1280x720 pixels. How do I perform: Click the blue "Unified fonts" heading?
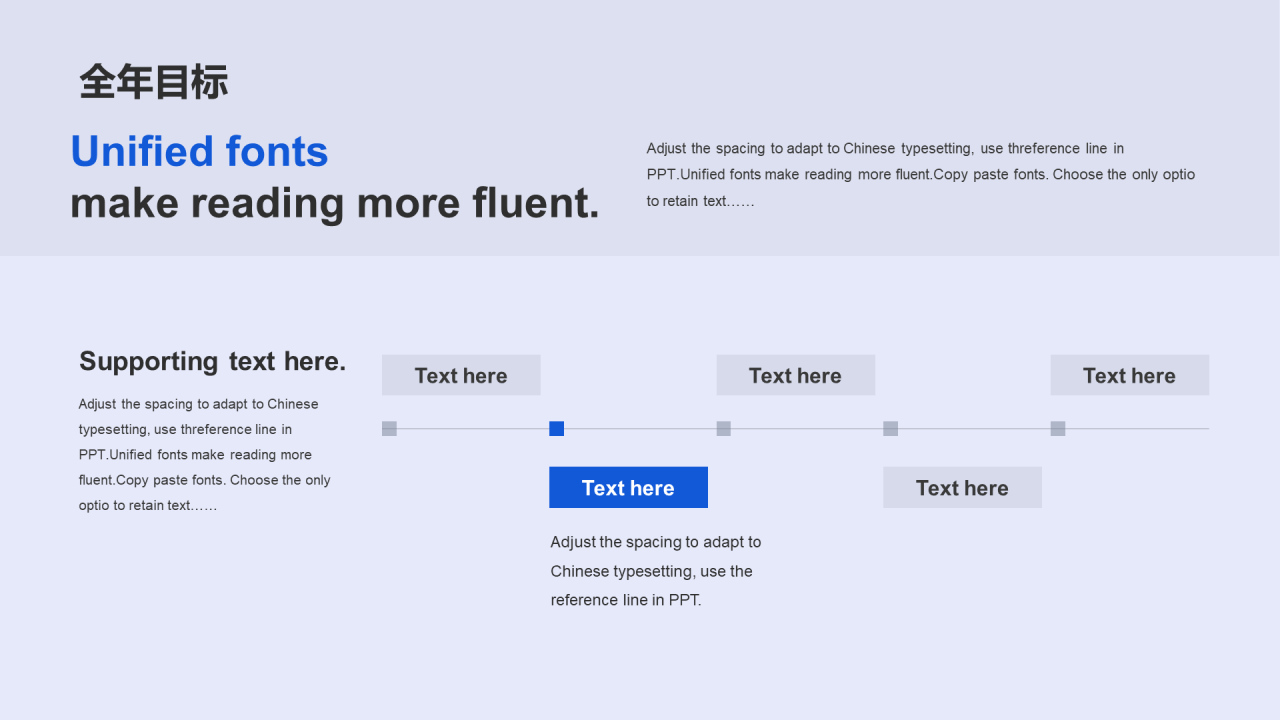tap(199, 152)
